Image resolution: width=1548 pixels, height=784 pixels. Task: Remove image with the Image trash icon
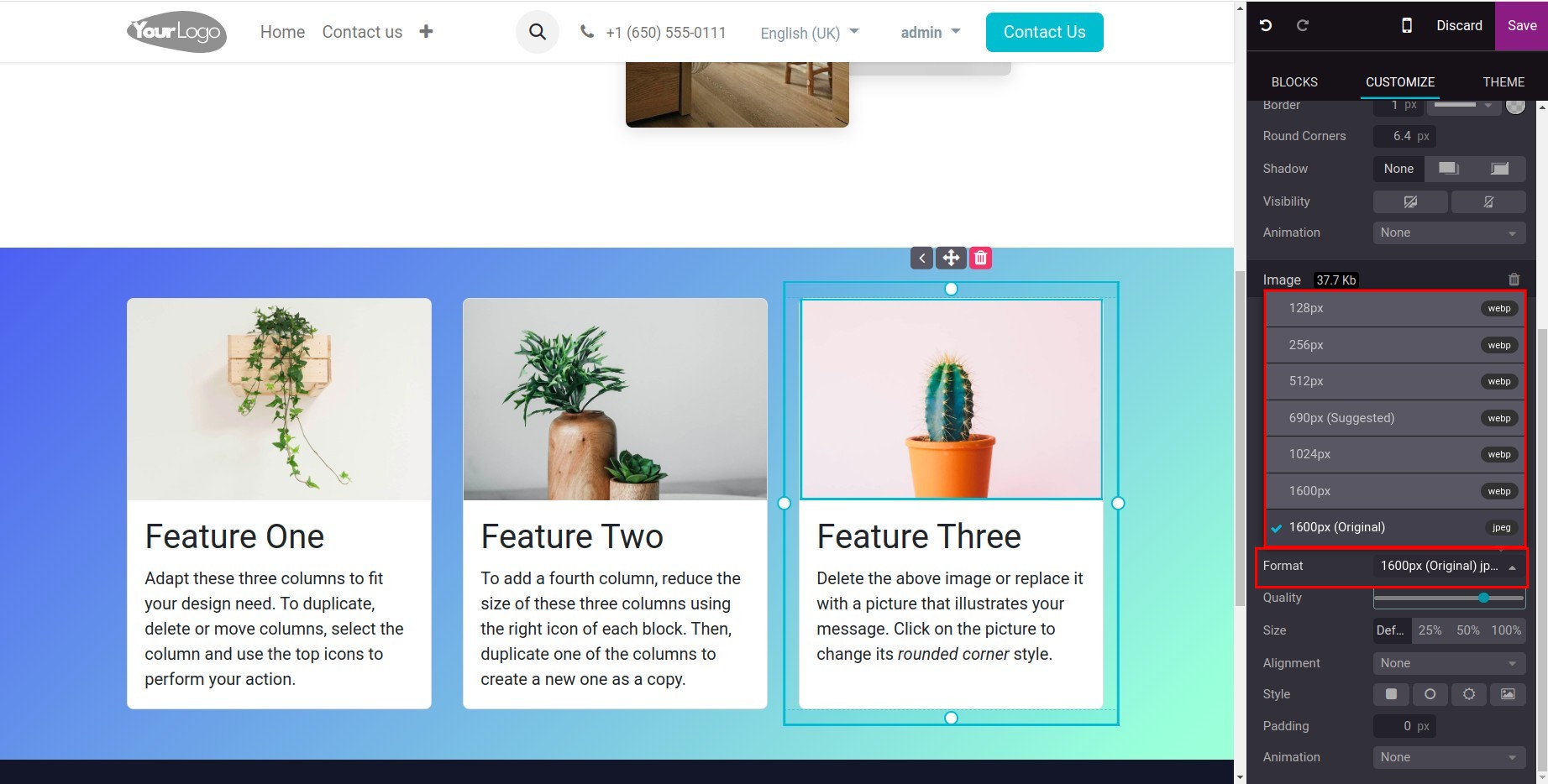[x=1514, y=280]
